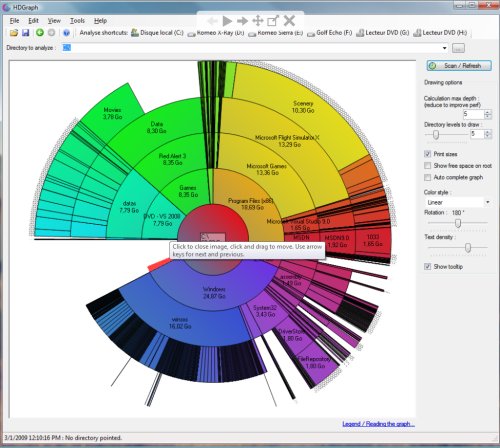The image size is (500, 448).
Task: Select the Movies 3,78 Go segment
Action: point(112,113)
